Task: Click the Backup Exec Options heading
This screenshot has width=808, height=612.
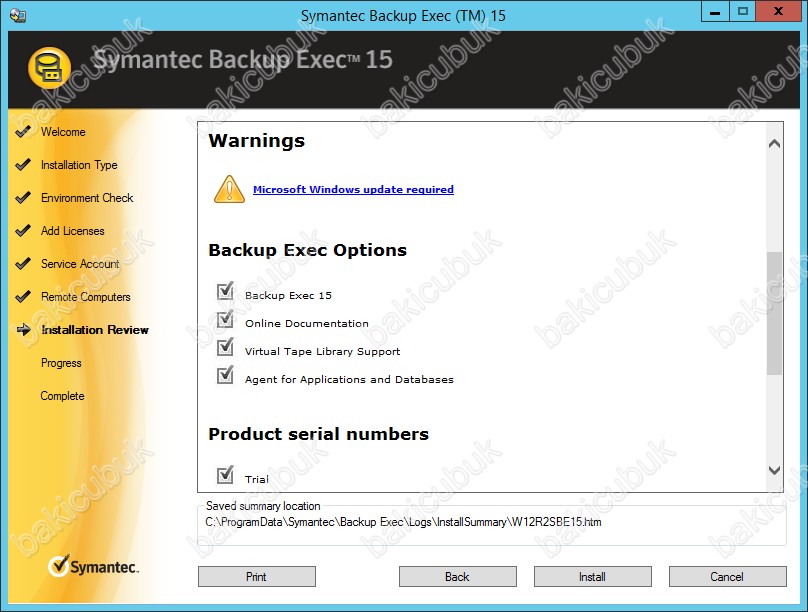Action: [x=308, y=250]
